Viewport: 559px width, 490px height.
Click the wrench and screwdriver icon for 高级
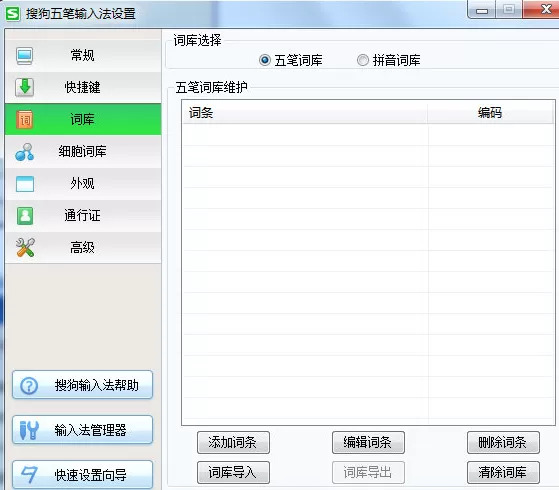(x=25, y=247)
